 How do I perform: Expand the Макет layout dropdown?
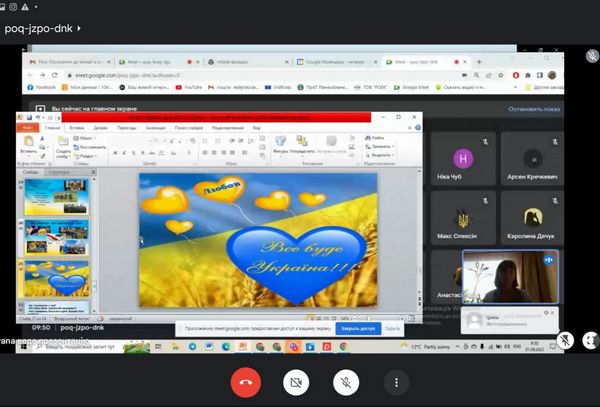[x=85, y=138]
